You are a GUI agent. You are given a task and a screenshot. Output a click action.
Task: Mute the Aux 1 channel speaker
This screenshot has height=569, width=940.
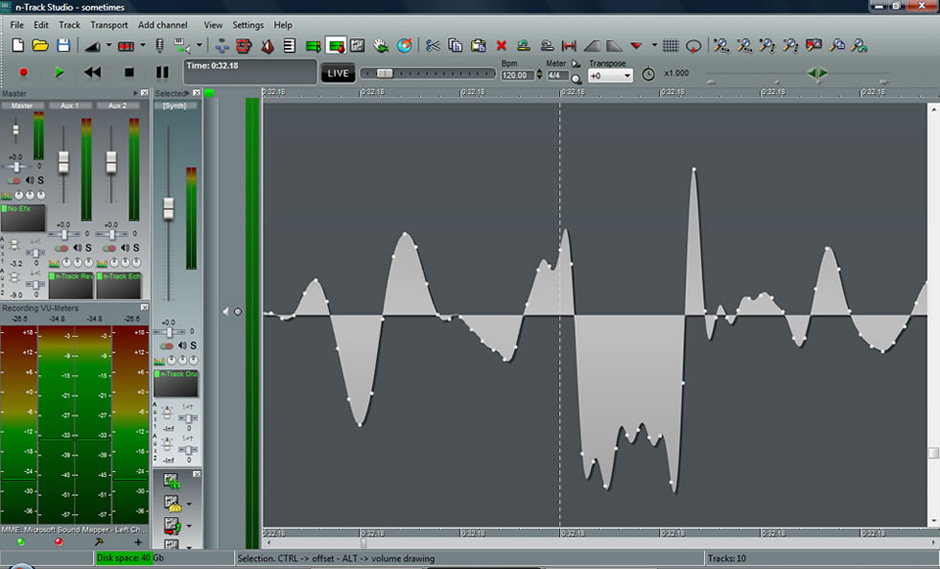77,247
